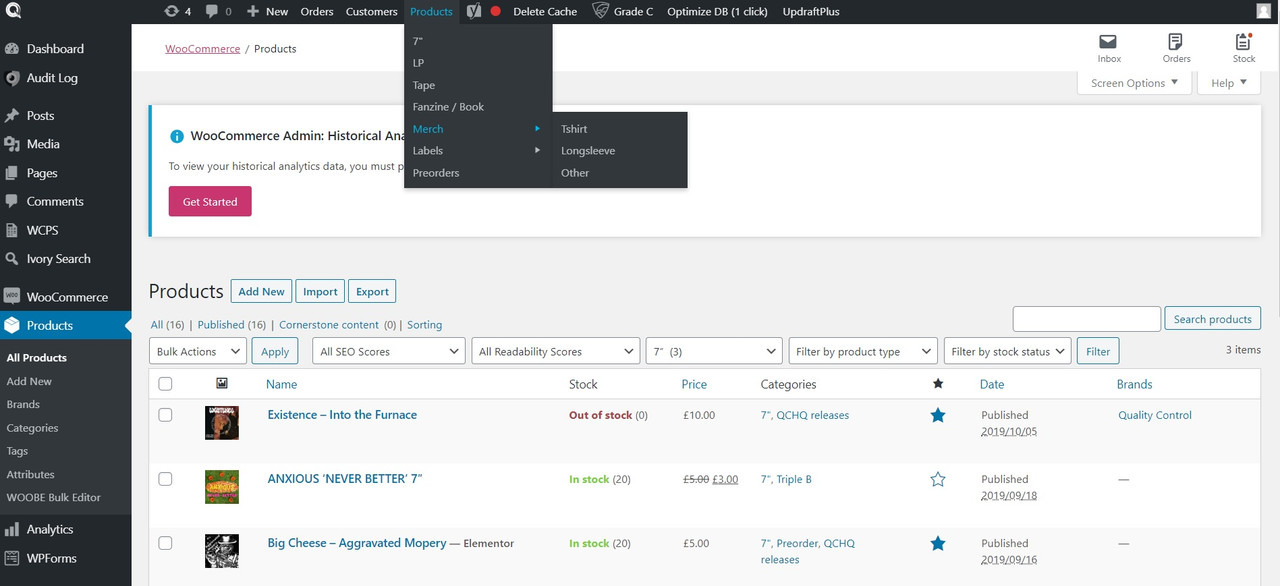
Task: Open WooCommerce breadcrumb link
Action: (x=203, y=48)
